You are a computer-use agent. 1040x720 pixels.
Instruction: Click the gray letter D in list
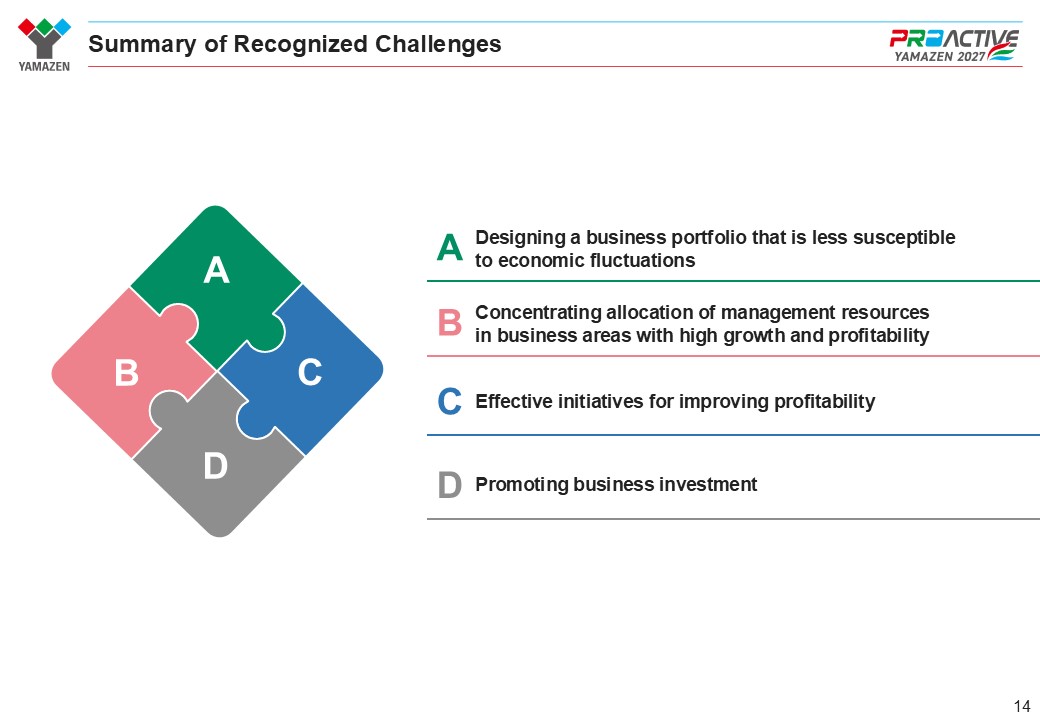449,485
